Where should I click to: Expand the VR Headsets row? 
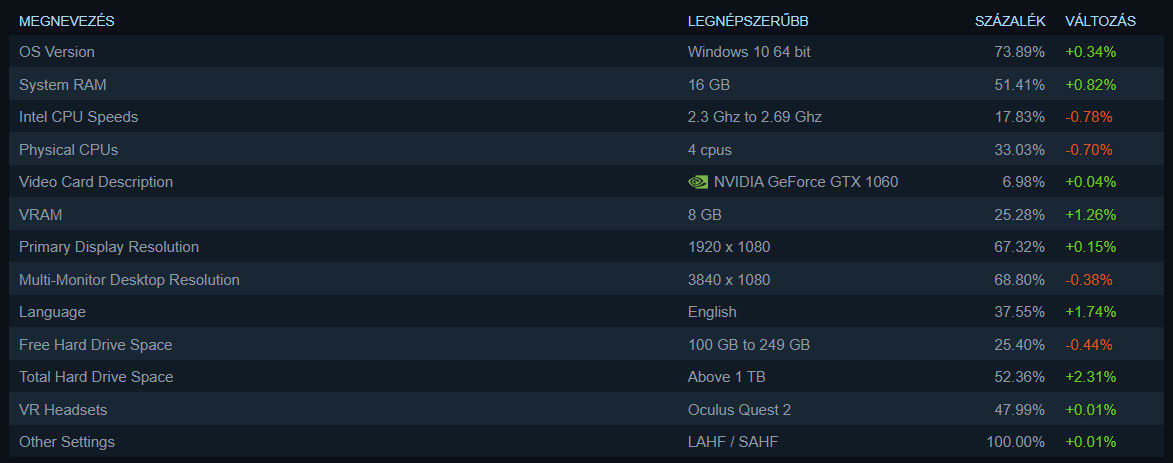(63, 410)
